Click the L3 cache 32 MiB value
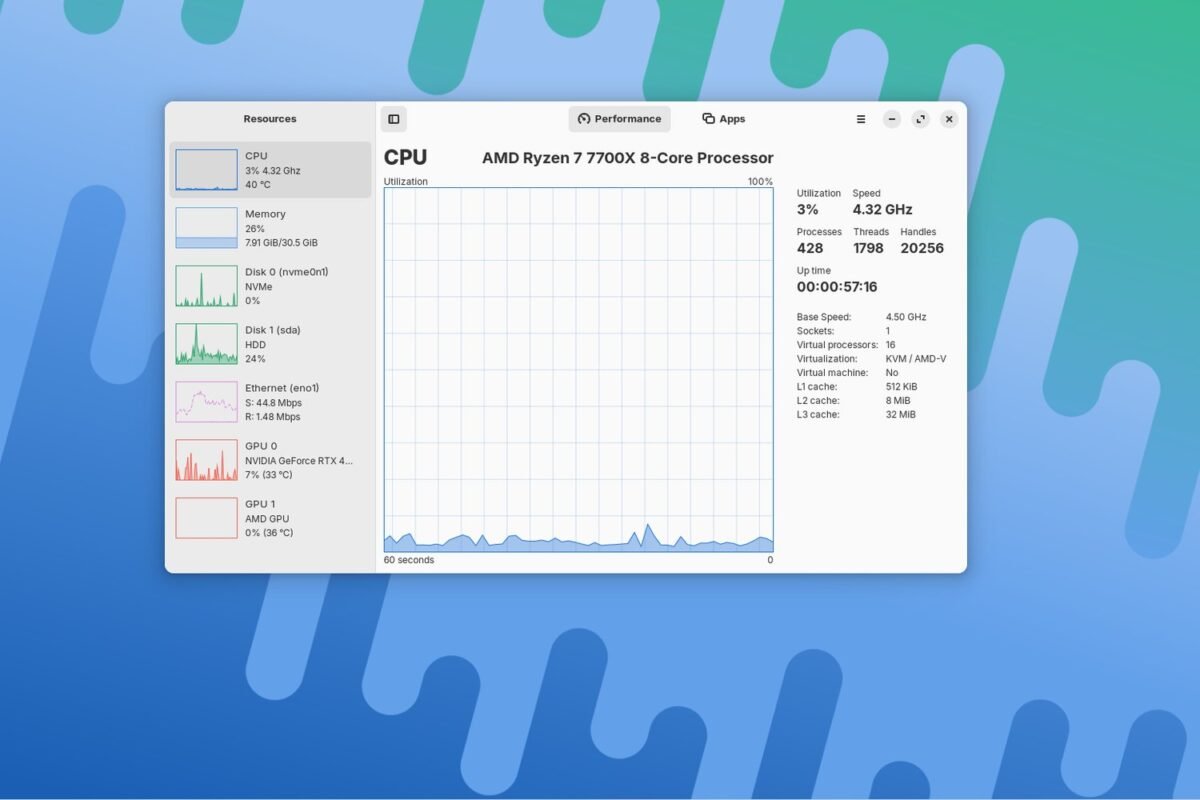Viewport: 1200px width, 800px height. [x=901, y=415]
